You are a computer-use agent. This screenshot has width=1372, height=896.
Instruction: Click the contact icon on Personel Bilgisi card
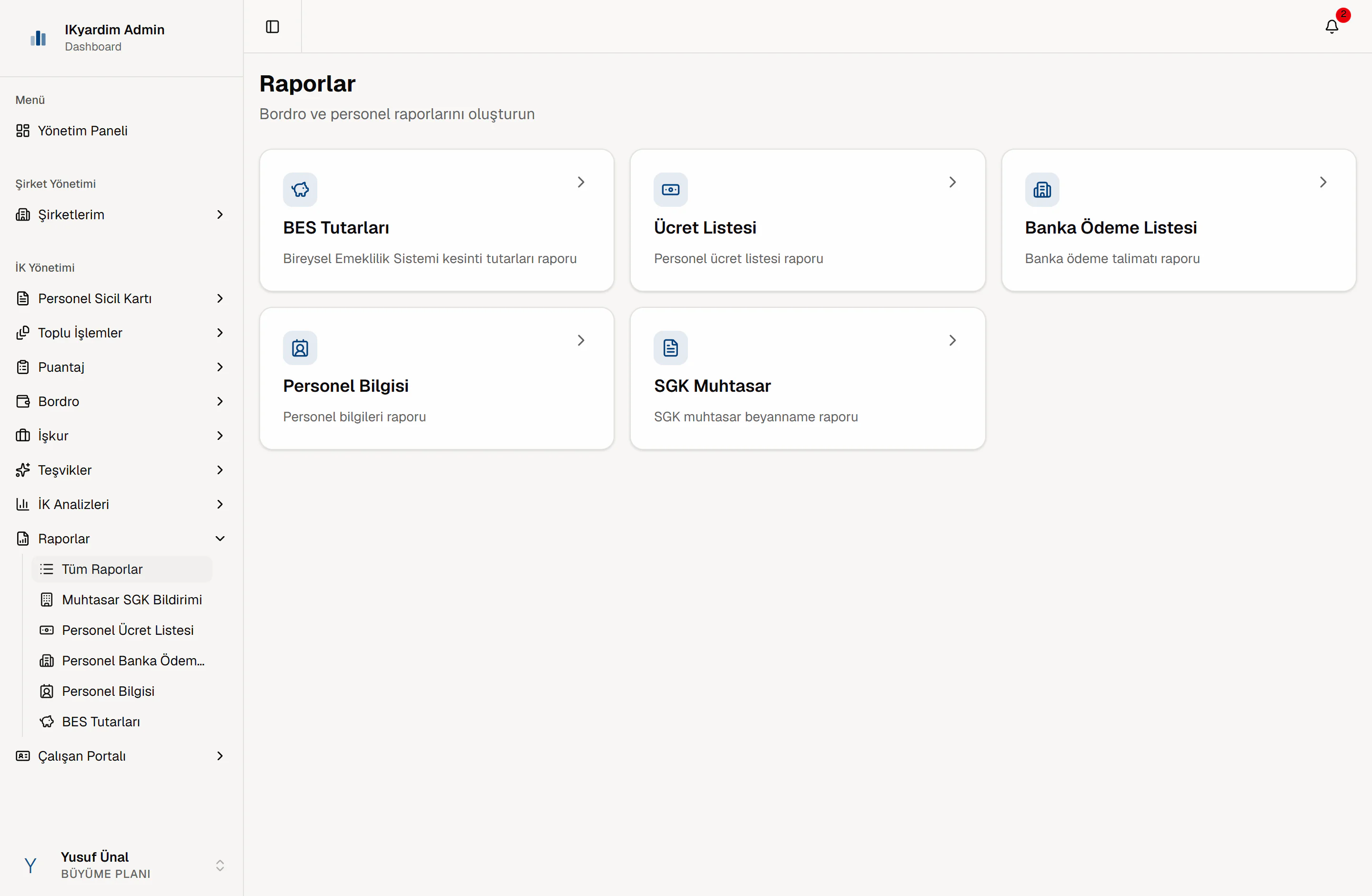(x=300, y=347)
